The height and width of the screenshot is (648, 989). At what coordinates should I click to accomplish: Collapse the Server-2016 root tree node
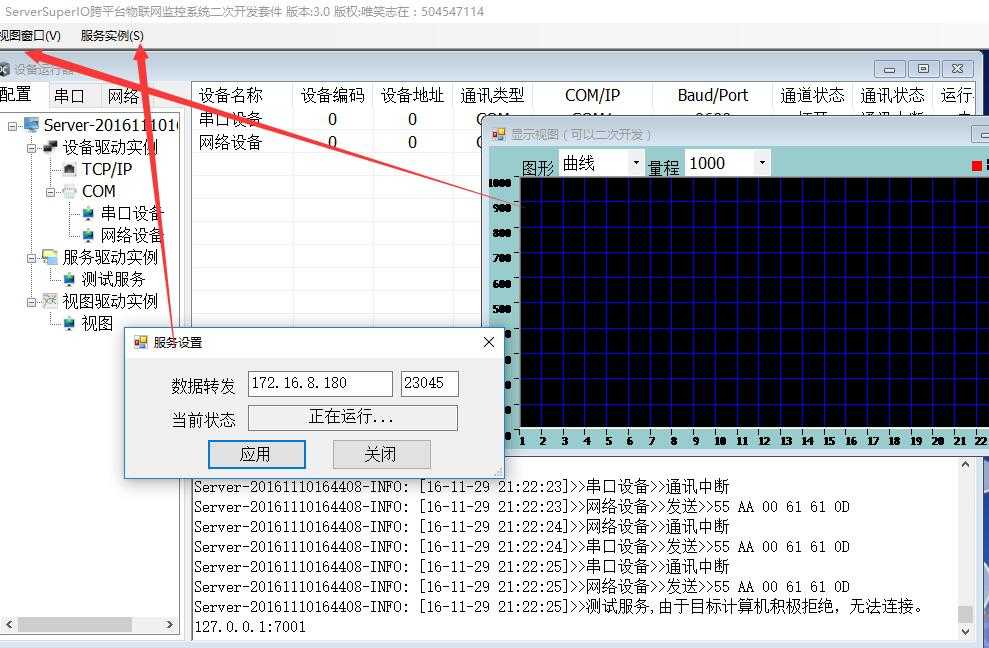coord(12,126)
